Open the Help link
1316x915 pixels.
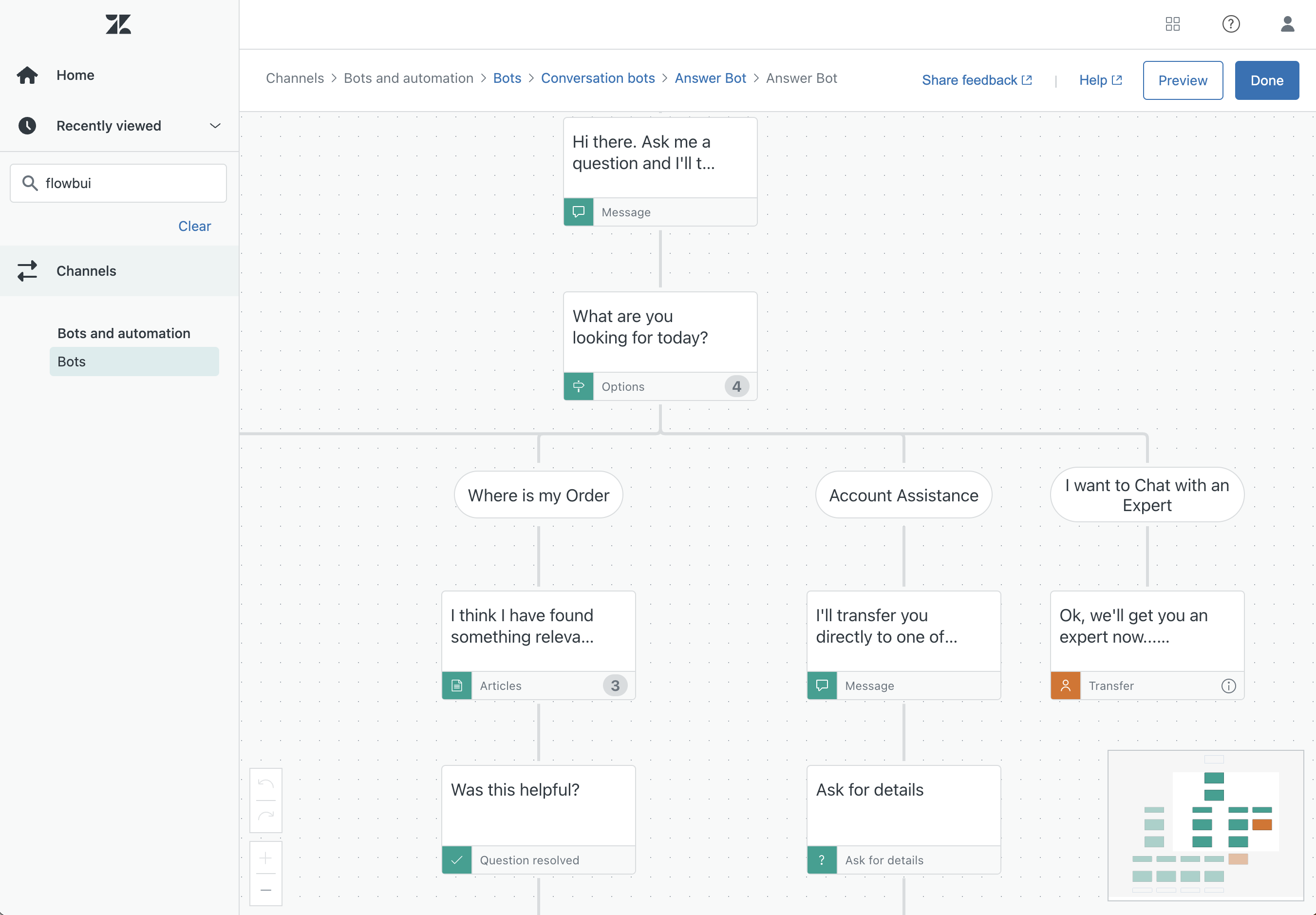[x=1101, y=80]
